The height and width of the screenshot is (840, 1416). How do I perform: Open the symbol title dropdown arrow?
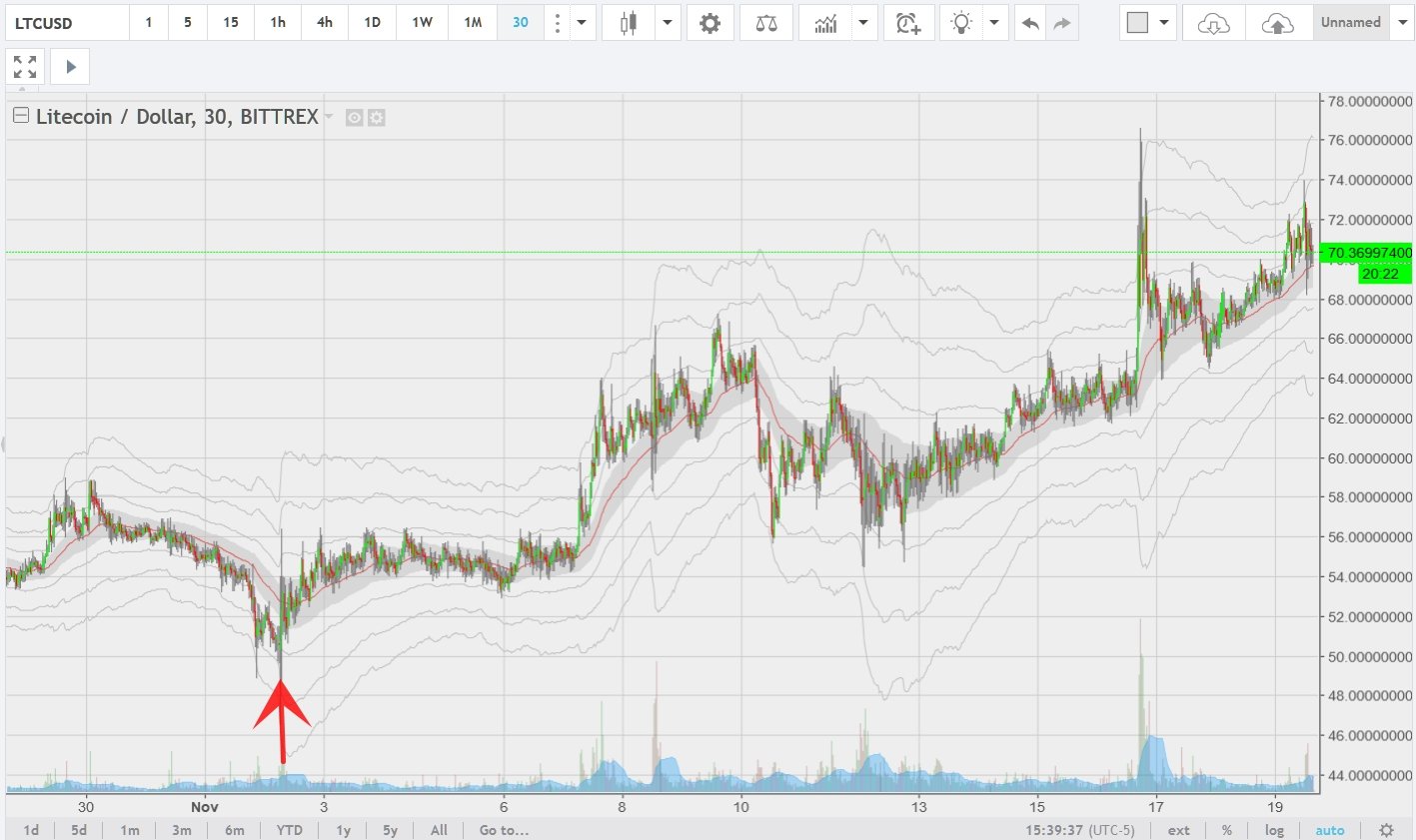(329, 117)
